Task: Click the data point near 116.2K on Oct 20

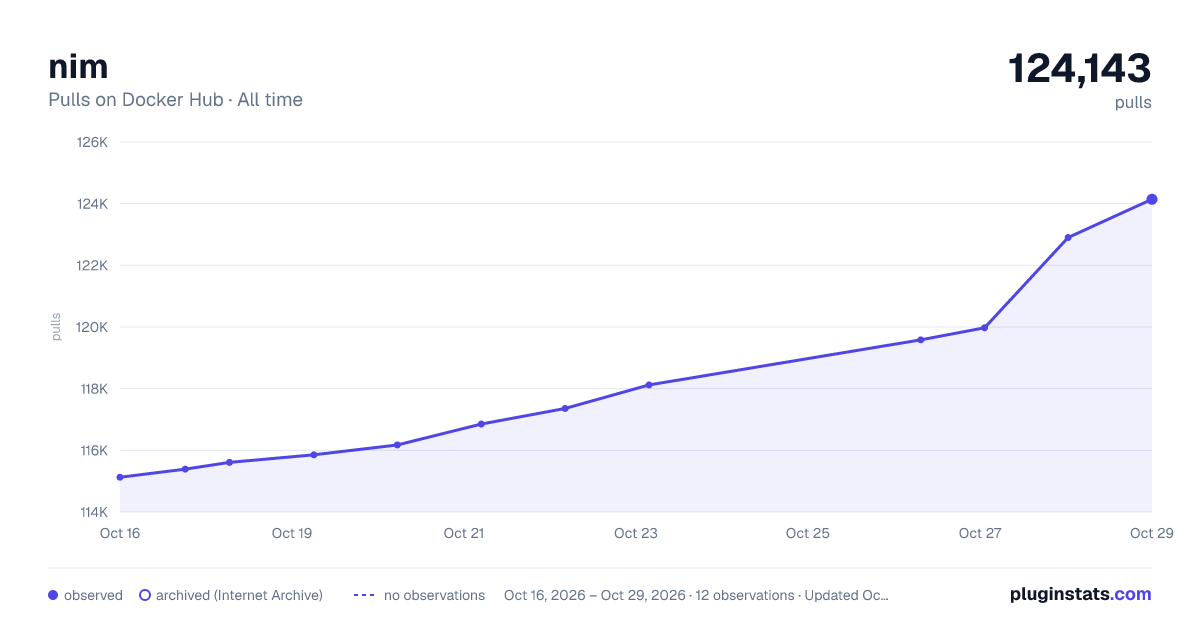Action: (x=397, y=445)
